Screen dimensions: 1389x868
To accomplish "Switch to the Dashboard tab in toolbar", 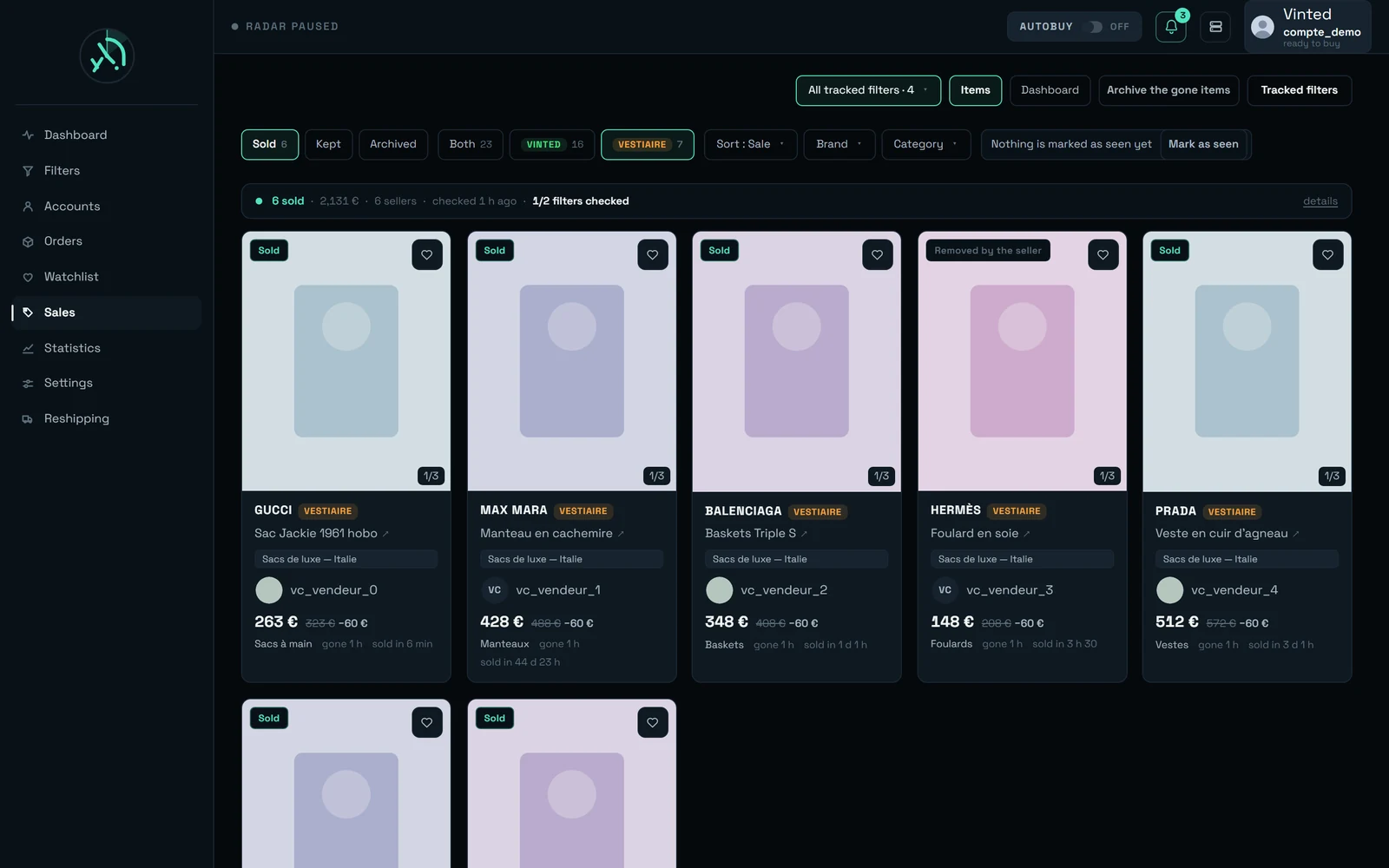I will 1050,90.
